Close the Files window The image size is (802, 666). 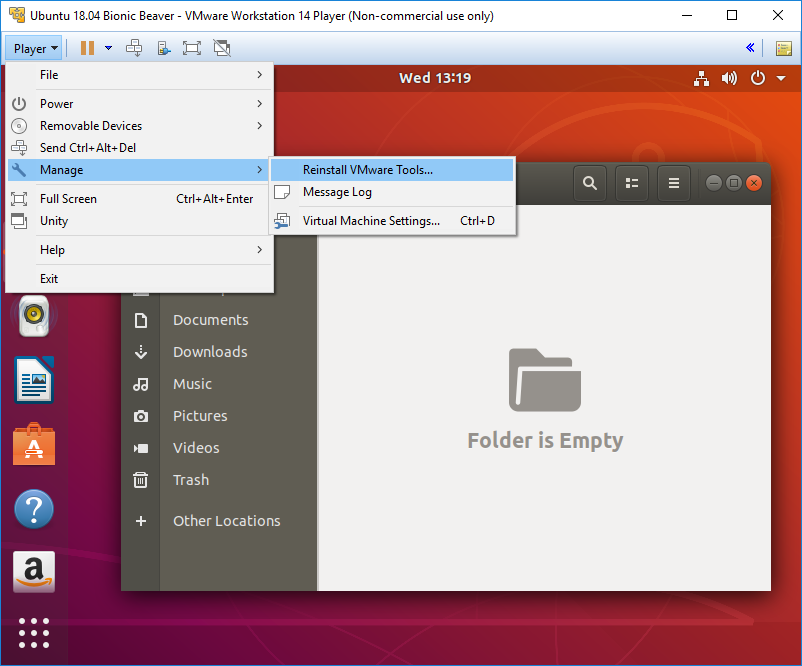(754, 183)
